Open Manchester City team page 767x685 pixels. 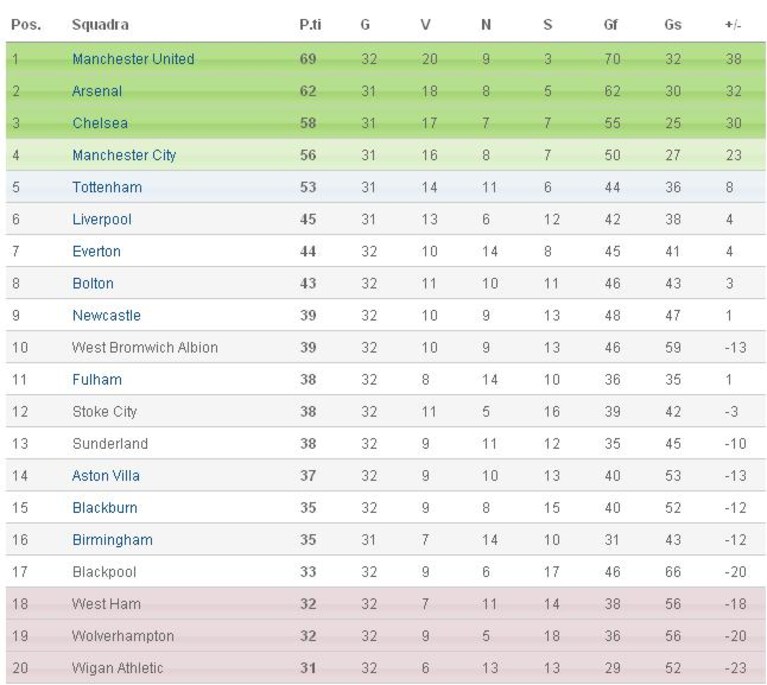(124, 155)
